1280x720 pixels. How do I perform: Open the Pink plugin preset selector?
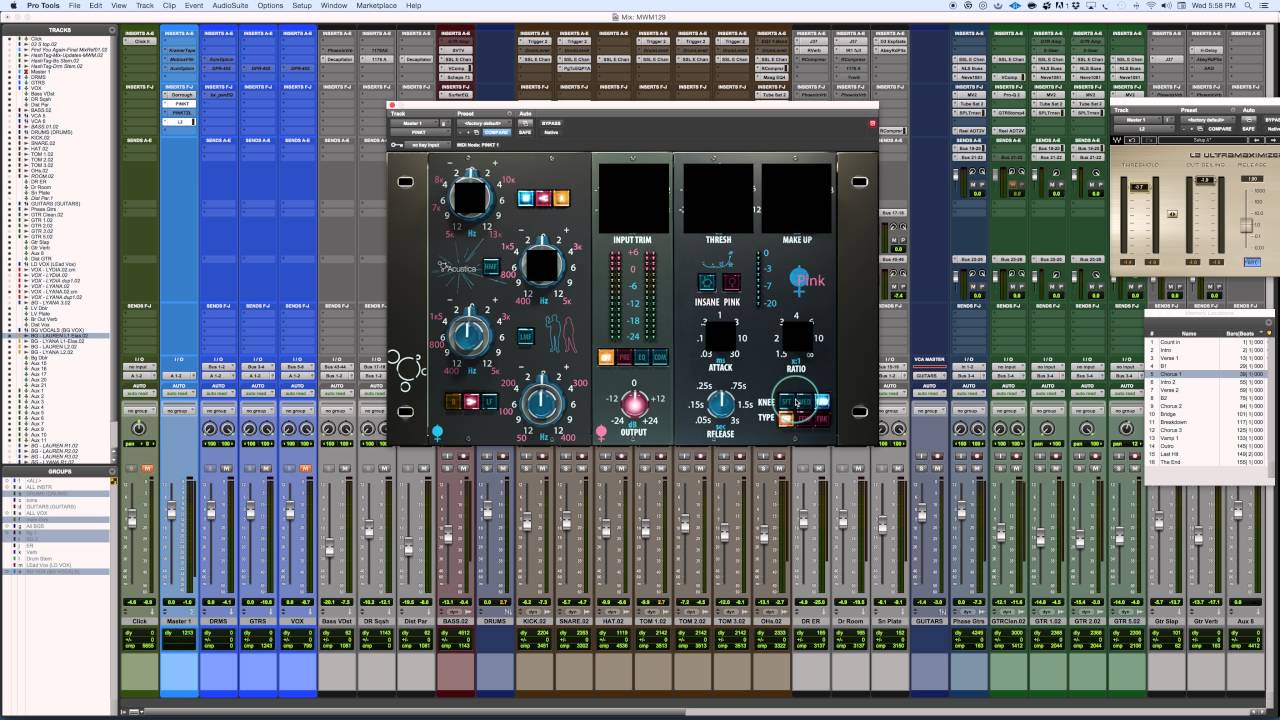click(x=483, y=123)
